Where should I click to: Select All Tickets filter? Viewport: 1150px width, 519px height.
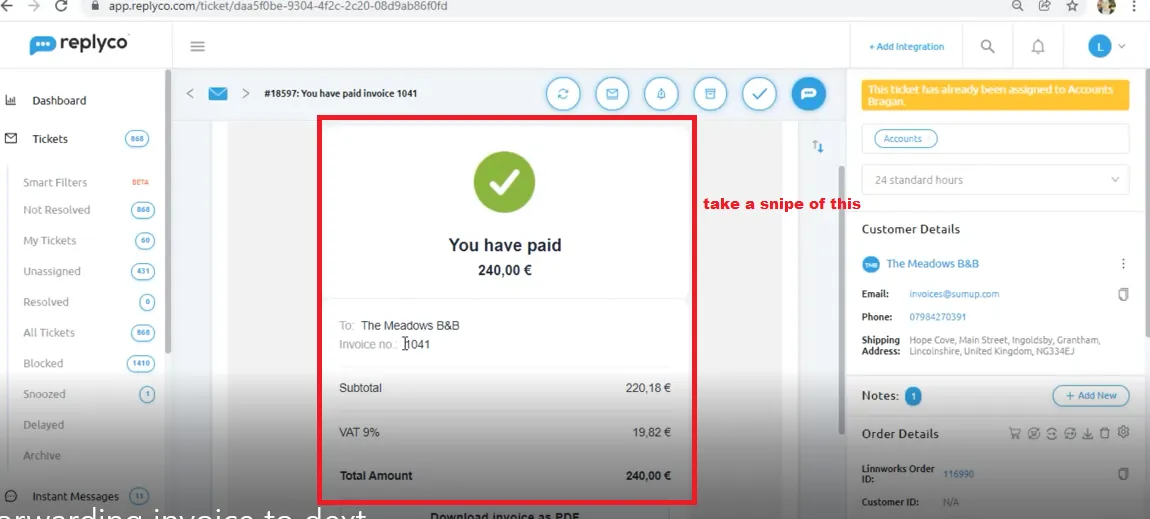tap(49, 333)
